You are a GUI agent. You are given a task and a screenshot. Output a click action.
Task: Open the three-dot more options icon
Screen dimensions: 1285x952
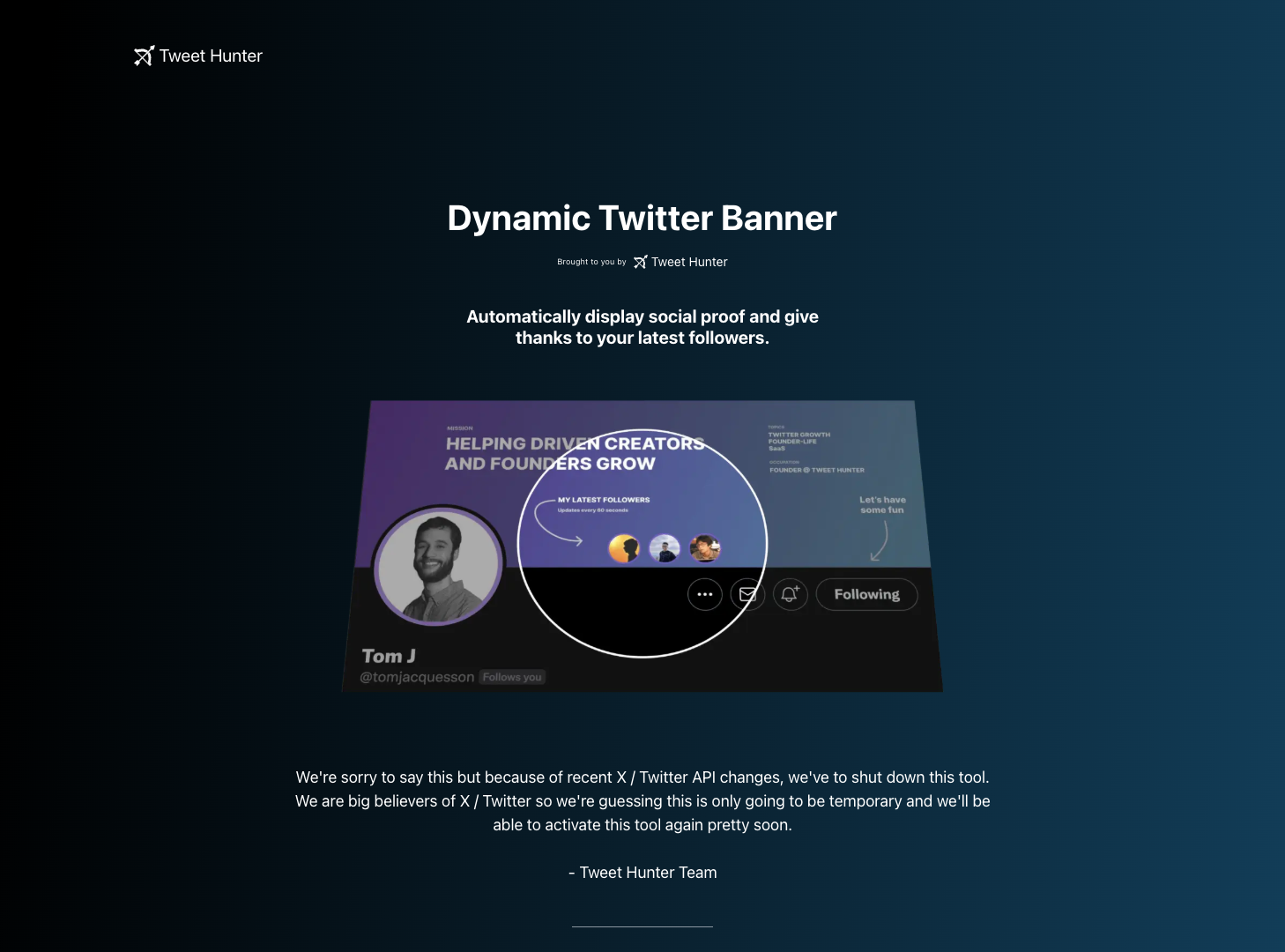click(705, 594)
